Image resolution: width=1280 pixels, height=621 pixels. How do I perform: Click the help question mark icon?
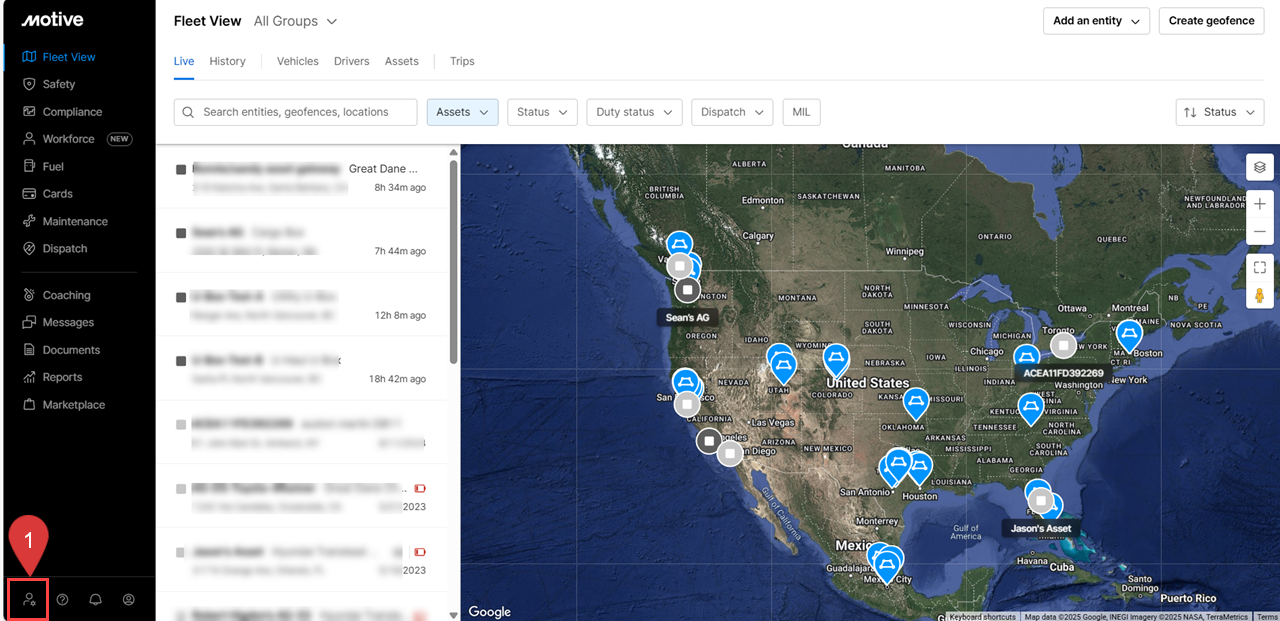(62, 599)
